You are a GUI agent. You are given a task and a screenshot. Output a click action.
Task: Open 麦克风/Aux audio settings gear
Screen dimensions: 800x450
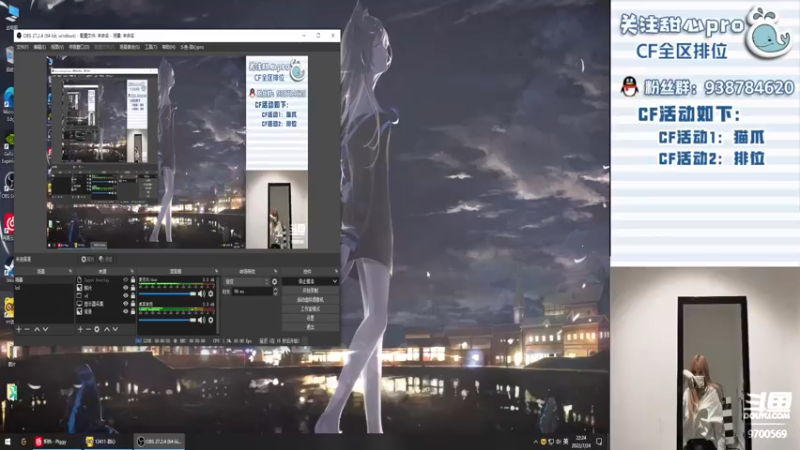(x=211, y=294)
